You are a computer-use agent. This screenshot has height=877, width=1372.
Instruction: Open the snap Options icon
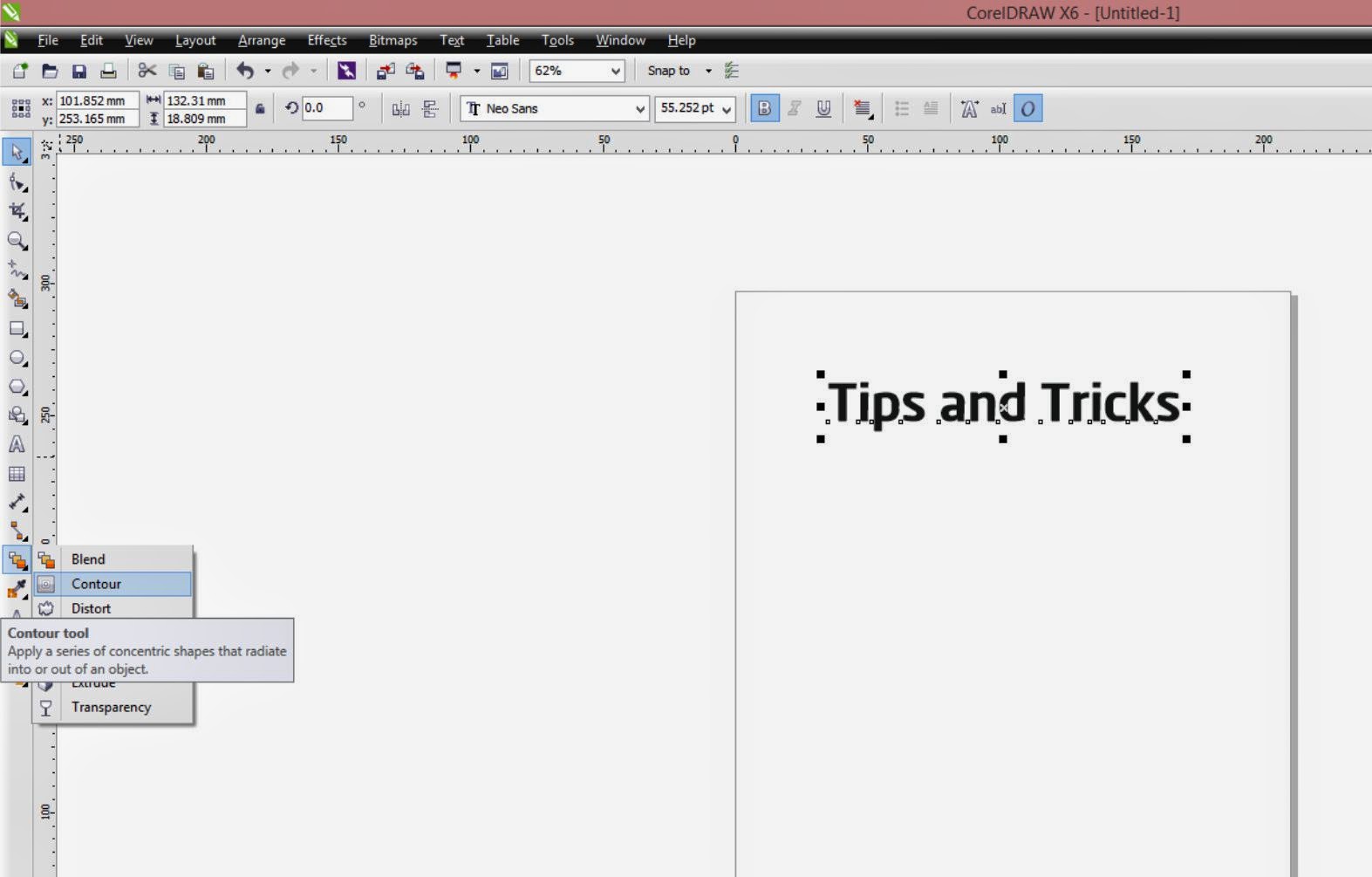tap(732, 71)
